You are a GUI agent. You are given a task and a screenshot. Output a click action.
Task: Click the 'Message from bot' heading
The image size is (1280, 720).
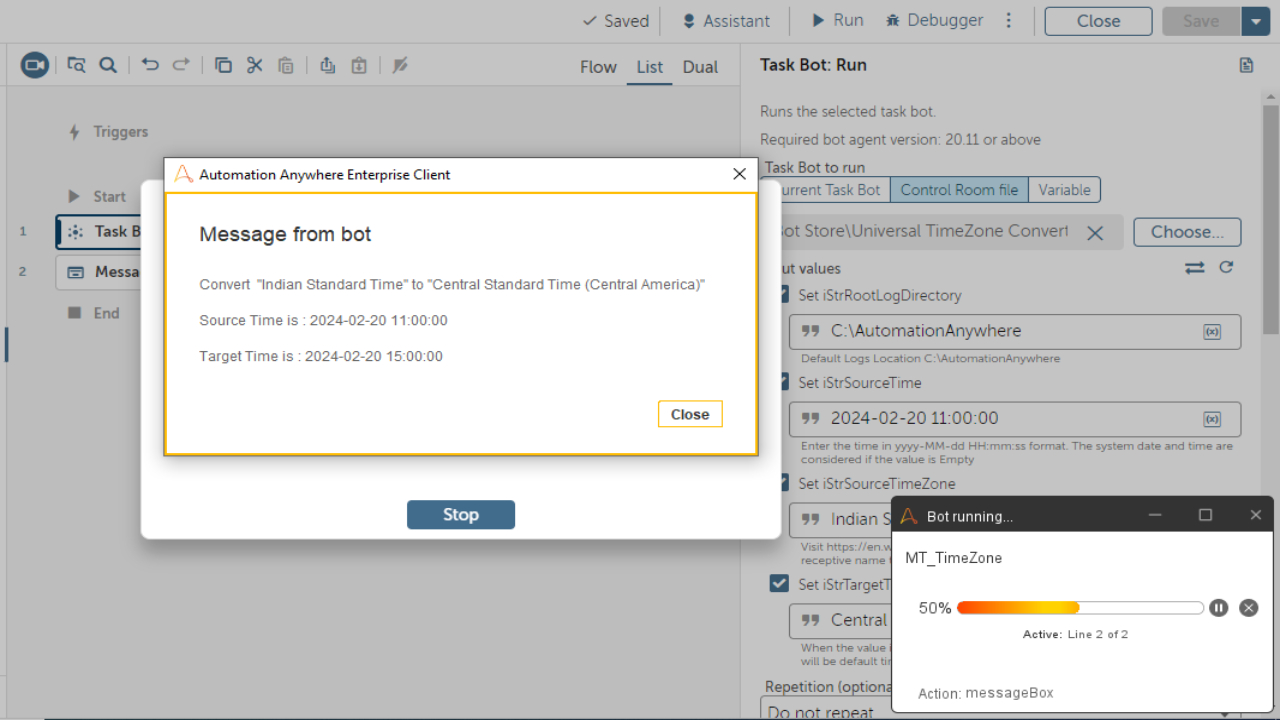tap(285, 235)
